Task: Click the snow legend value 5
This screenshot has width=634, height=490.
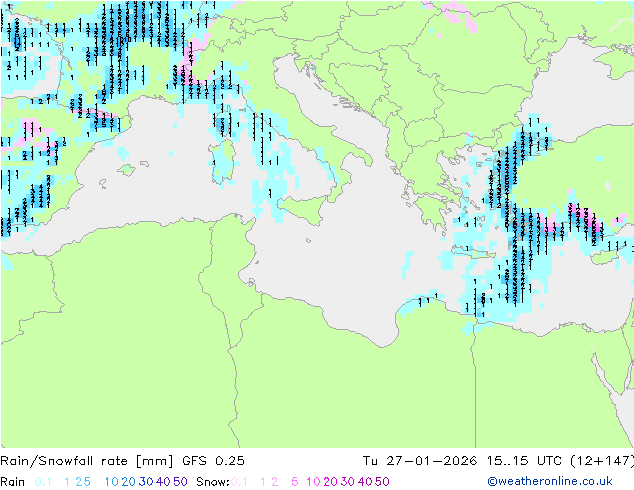Action: click(x=294, y=482)
